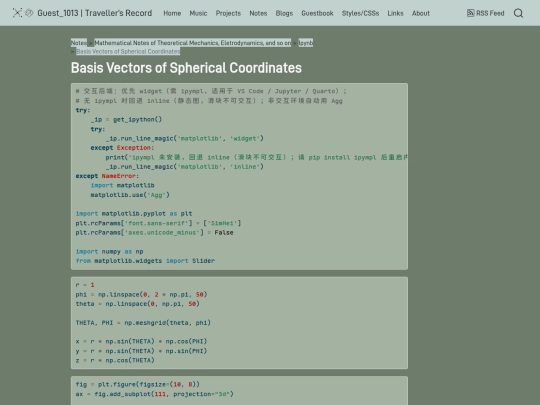This screenshot has height=405, width=540.
Task: Go to the Home menu item
Action: coord(172,13)
